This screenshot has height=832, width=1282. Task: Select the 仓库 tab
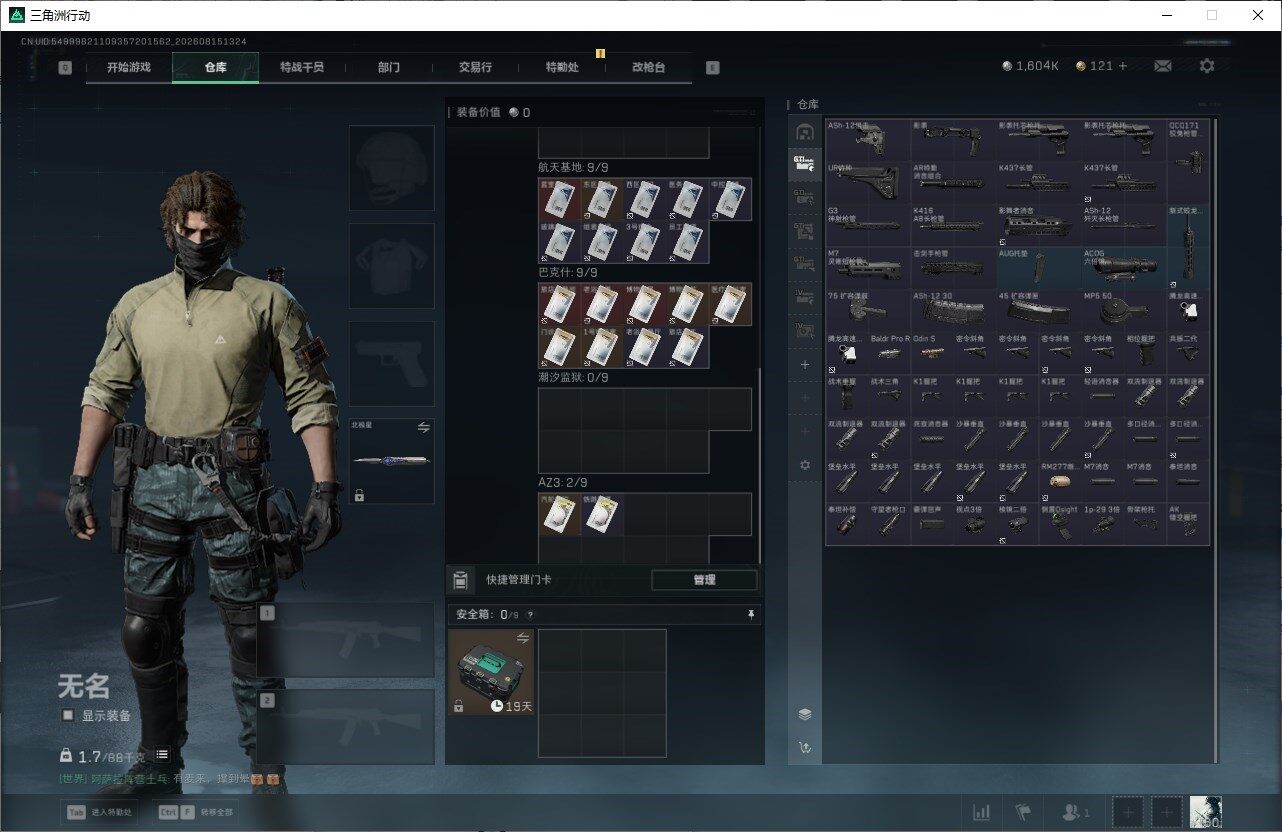coord(215,67)
